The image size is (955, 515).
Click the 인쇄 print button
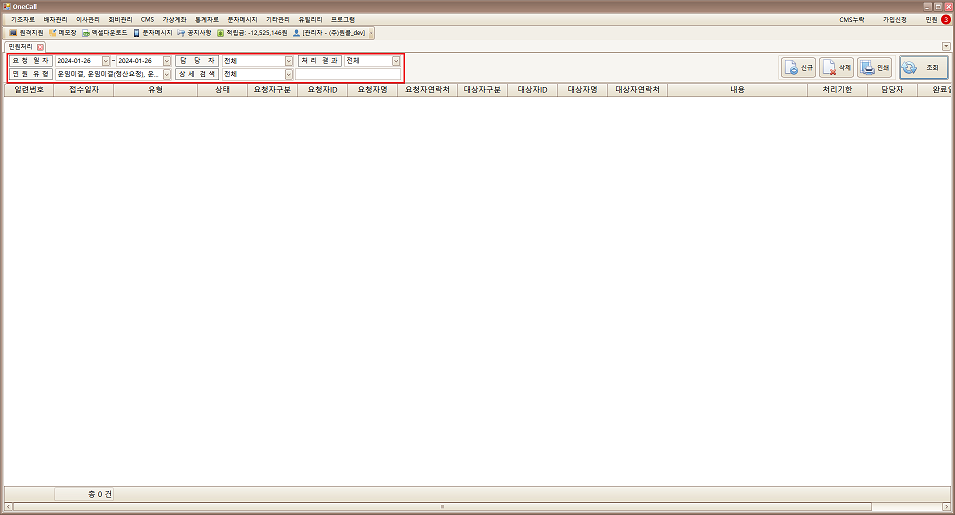[x=875, y=67]
